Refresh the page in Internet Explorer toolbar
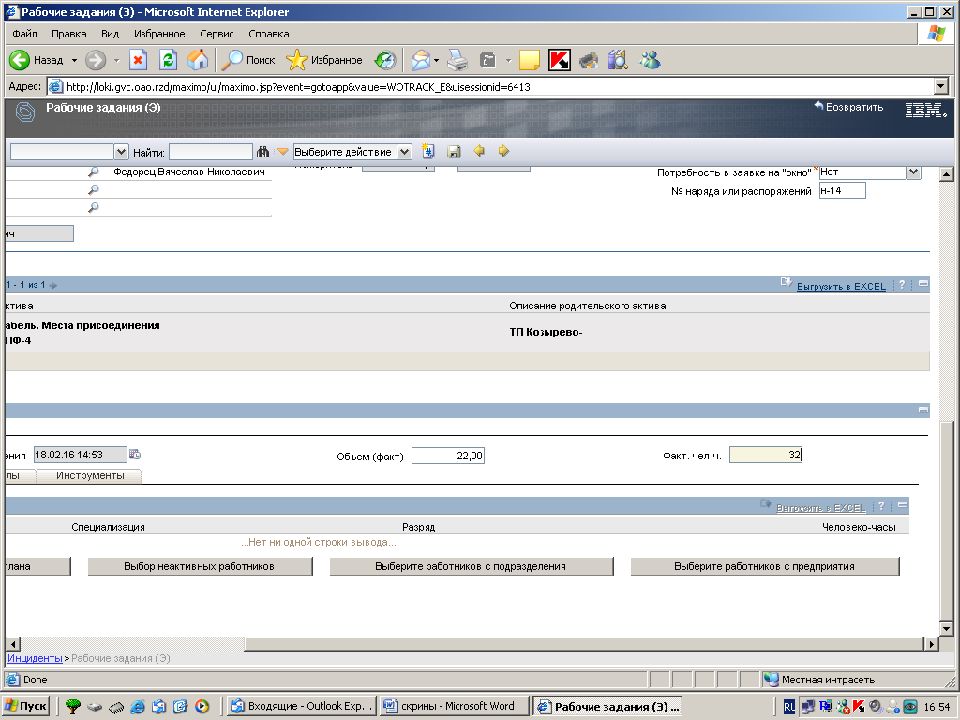Image resolution: width=960 pixels, height=720 pixels. [168, 60]
